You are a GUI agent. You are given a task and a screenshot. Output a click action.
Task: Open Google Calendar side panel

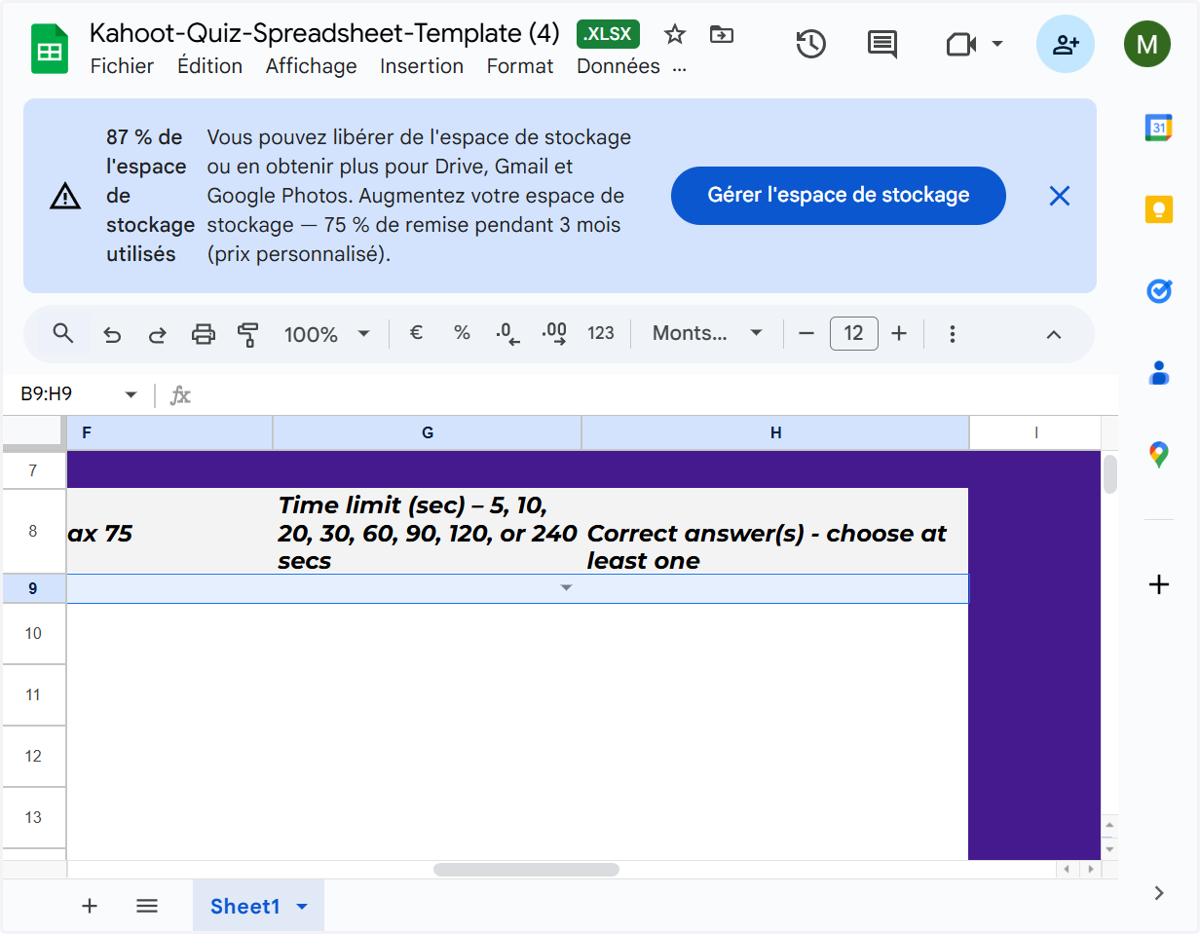(1158, 127)
